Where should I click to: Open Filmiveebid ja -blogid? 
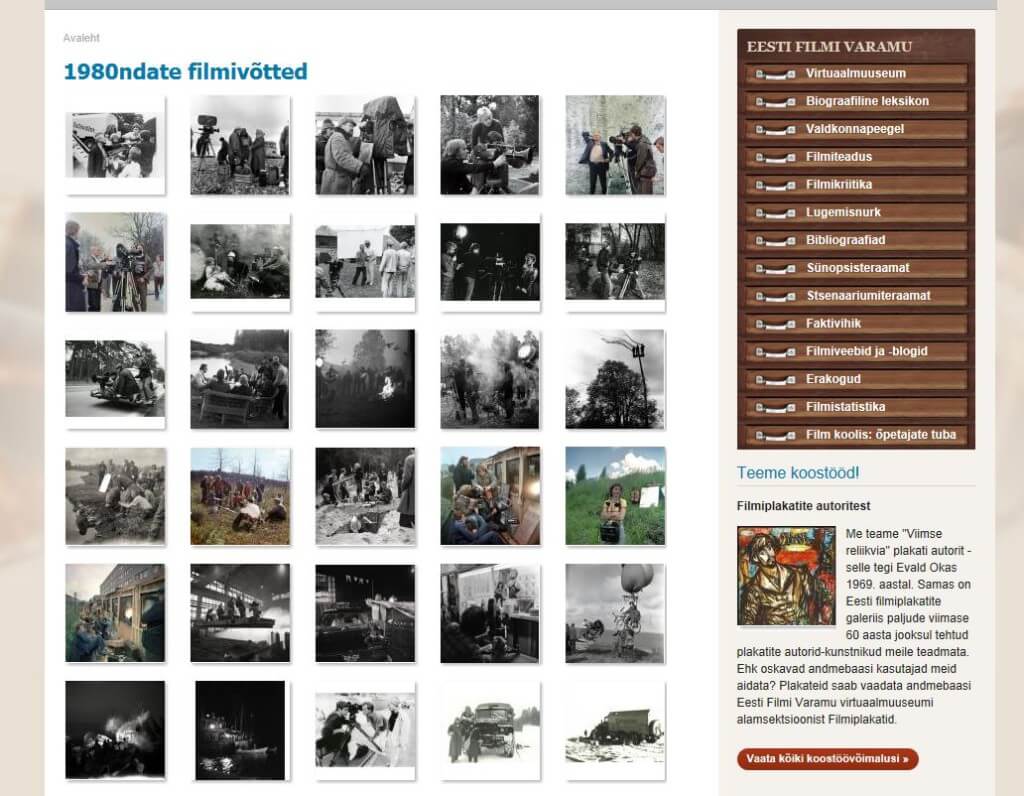(x=856, y=351)
